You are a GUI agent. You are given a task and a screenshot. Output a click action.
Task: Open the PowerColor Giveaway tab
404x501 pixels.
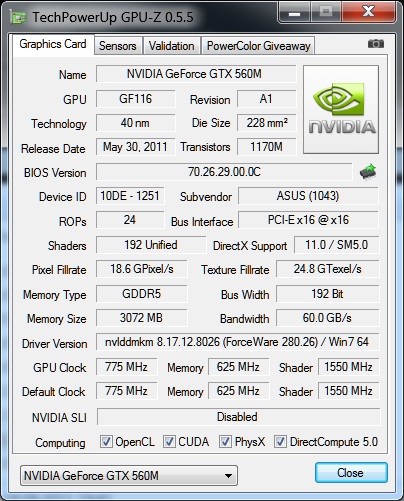pos(258,46)
